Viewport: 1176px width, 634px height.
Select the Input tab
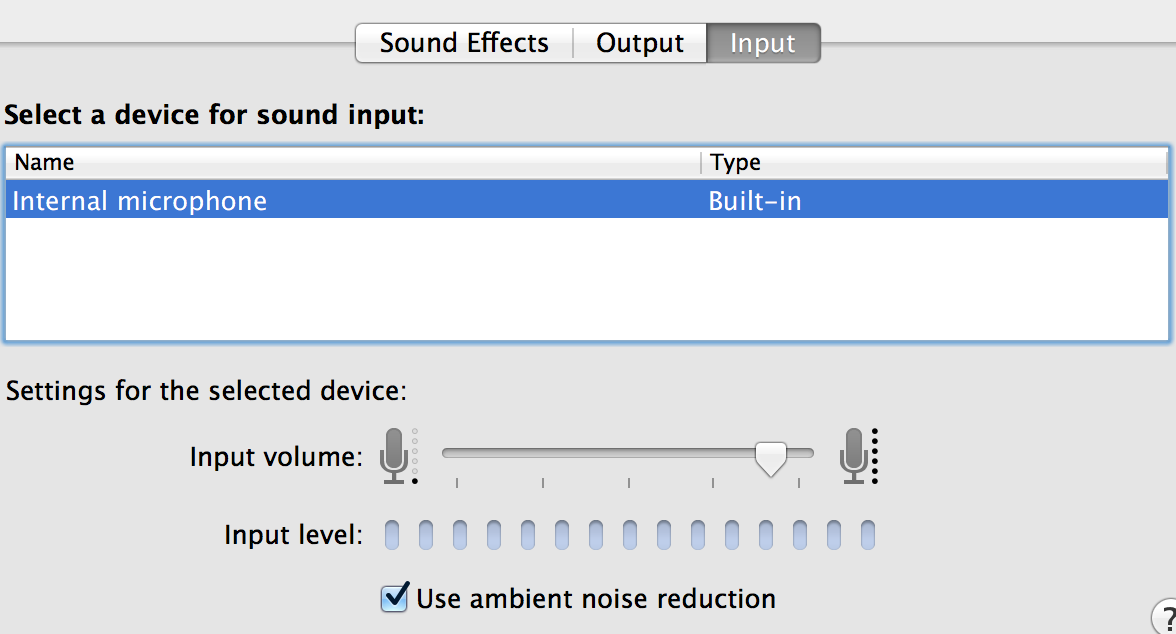click(x=763, y=43)
